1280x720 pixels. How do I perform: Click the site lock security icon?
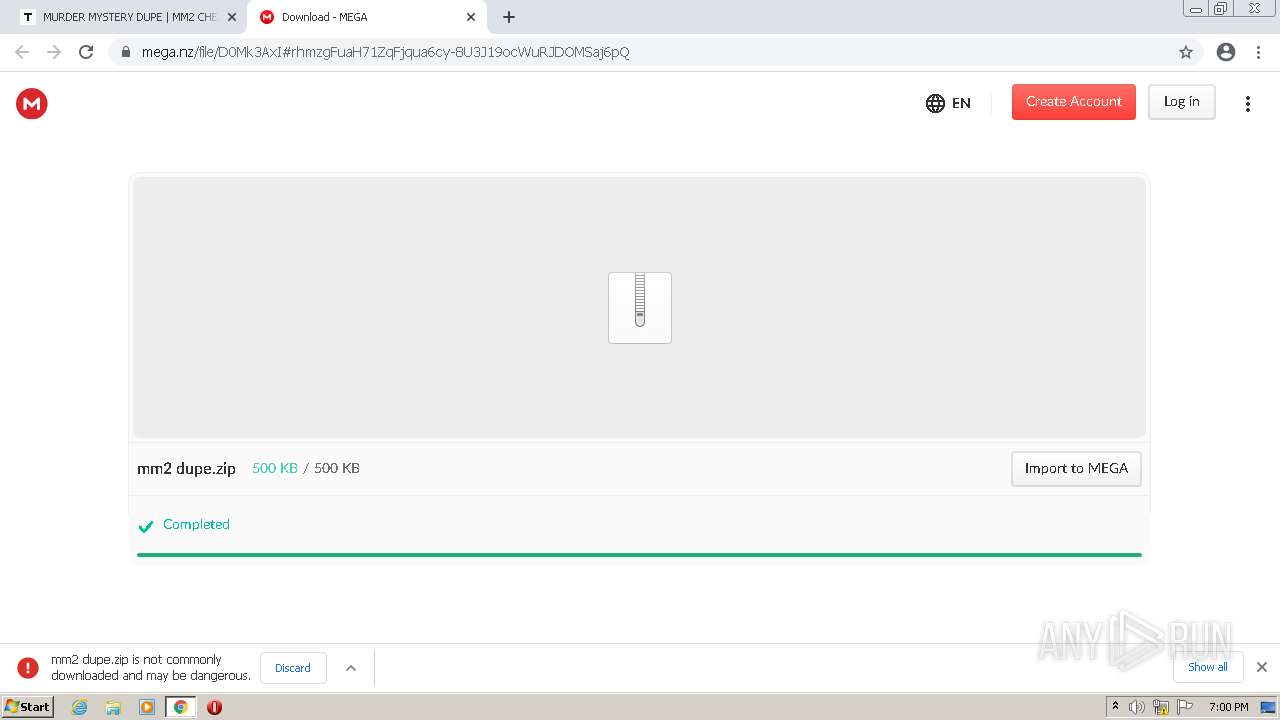point(126,52)
